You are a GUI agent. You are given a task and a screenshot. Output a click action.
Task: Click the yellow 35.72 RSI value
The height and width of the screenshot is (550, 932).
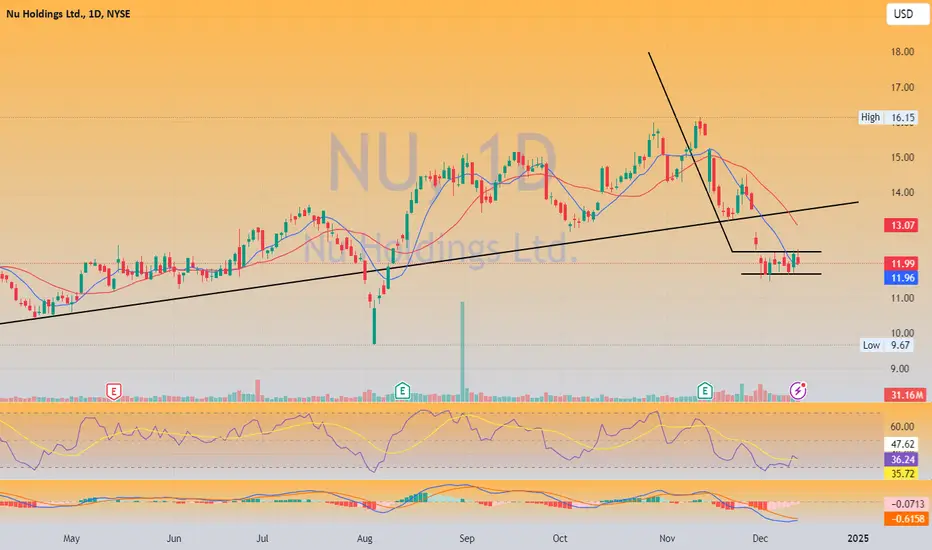902,473
